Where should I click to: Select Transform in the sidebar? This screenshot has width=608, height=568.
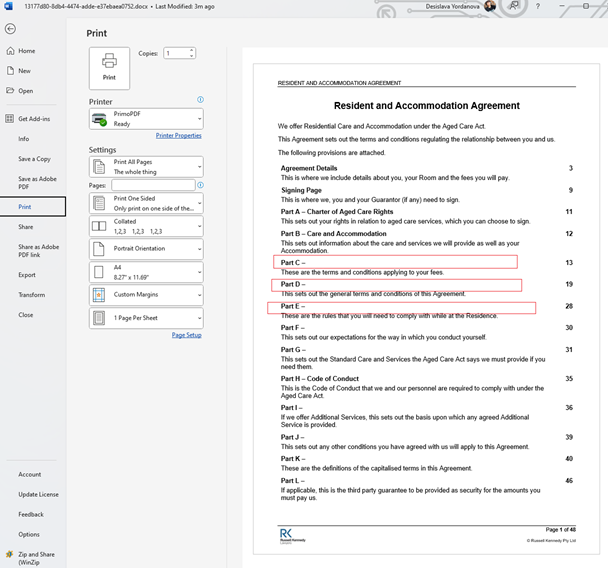point(31,295)
